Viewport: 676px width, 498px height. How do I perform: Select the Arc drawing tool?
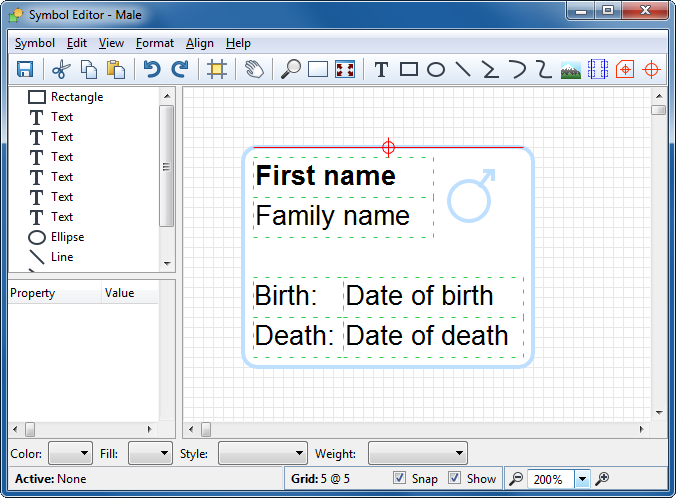point(517,69)
